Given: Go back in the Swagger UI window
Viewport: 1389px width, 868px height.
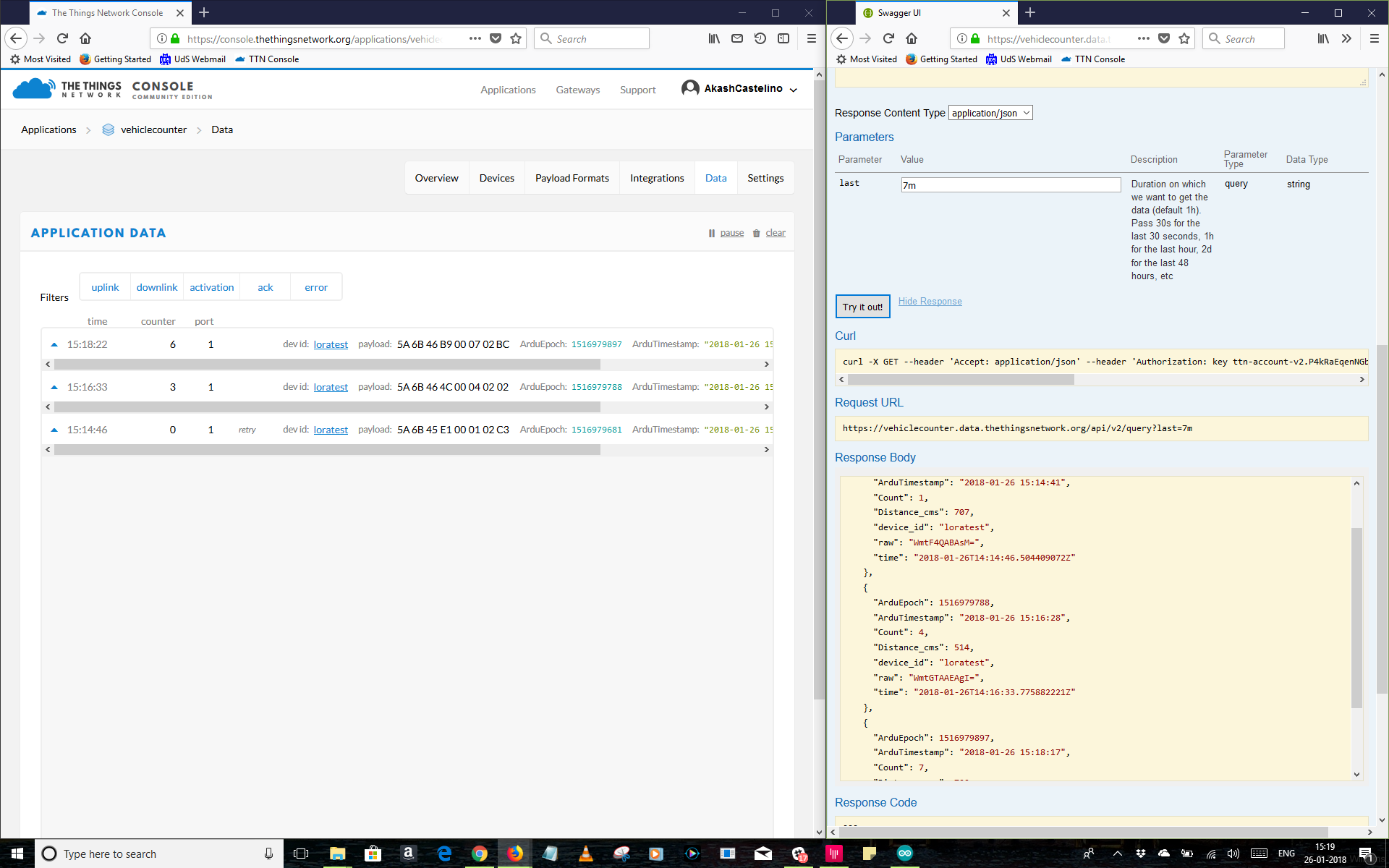Looking at the screenshot, I should click(842, 38).
